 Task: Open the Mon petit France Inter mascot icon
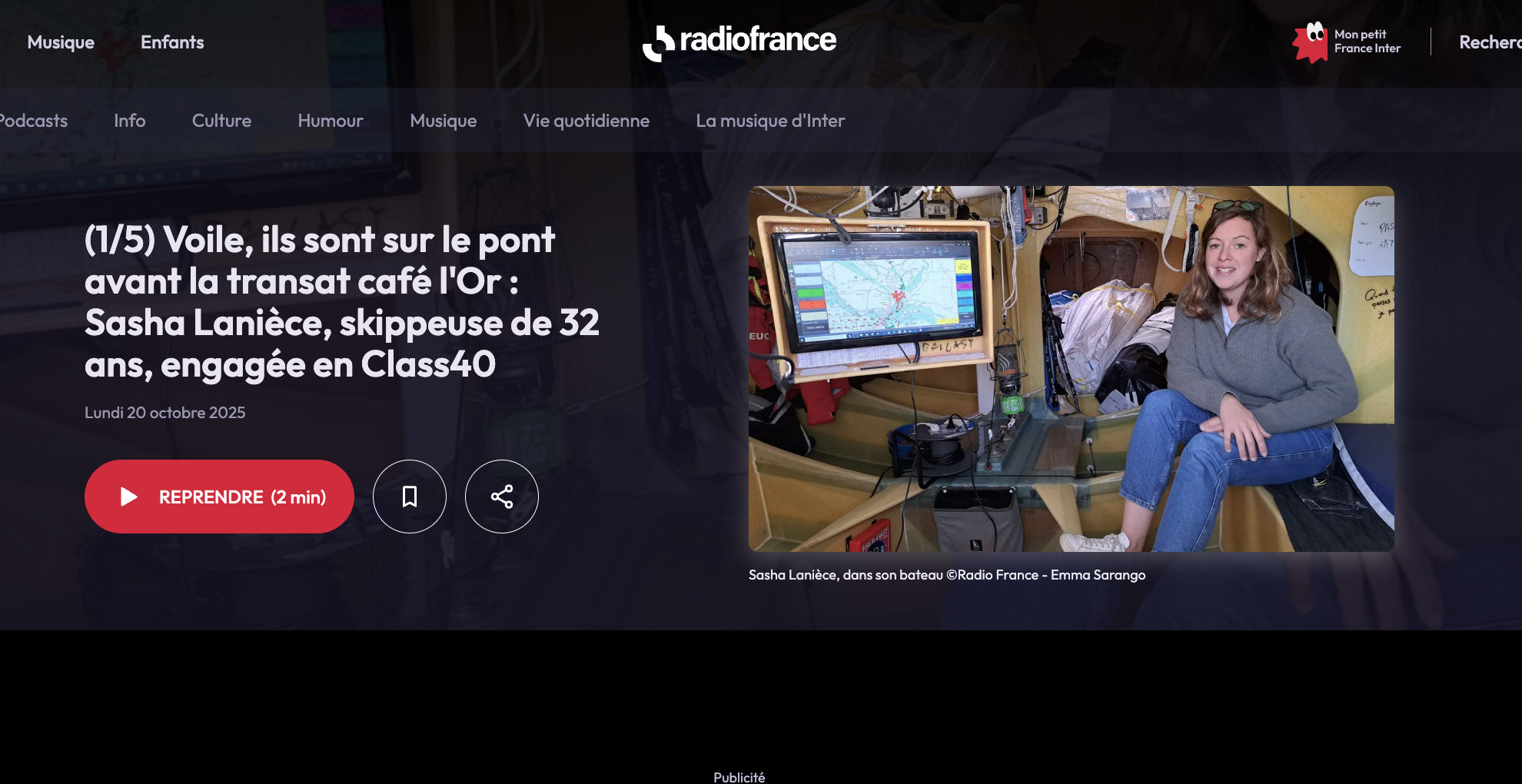pos(1311,42)
